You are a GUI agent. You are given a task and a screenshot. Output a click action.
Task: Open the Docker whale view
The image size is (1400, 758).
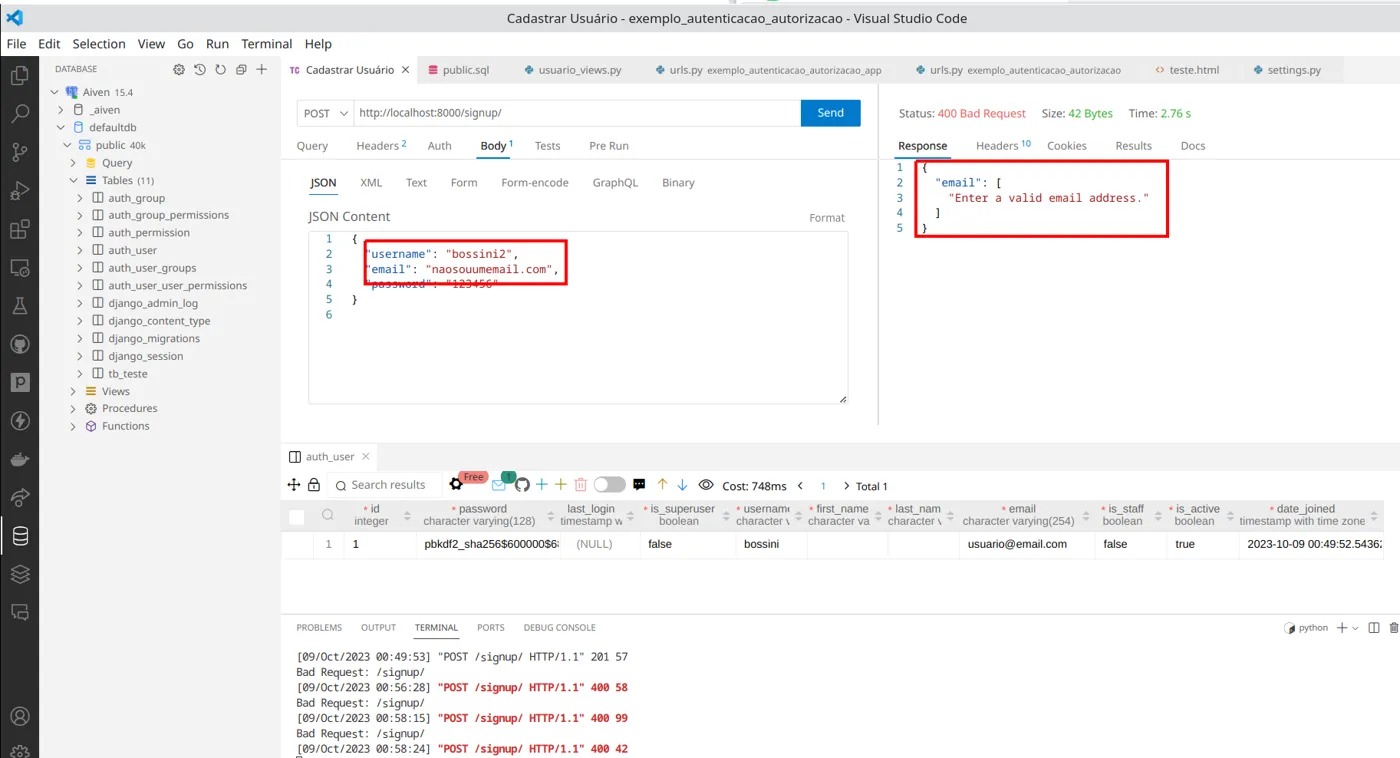coord(19,459)
